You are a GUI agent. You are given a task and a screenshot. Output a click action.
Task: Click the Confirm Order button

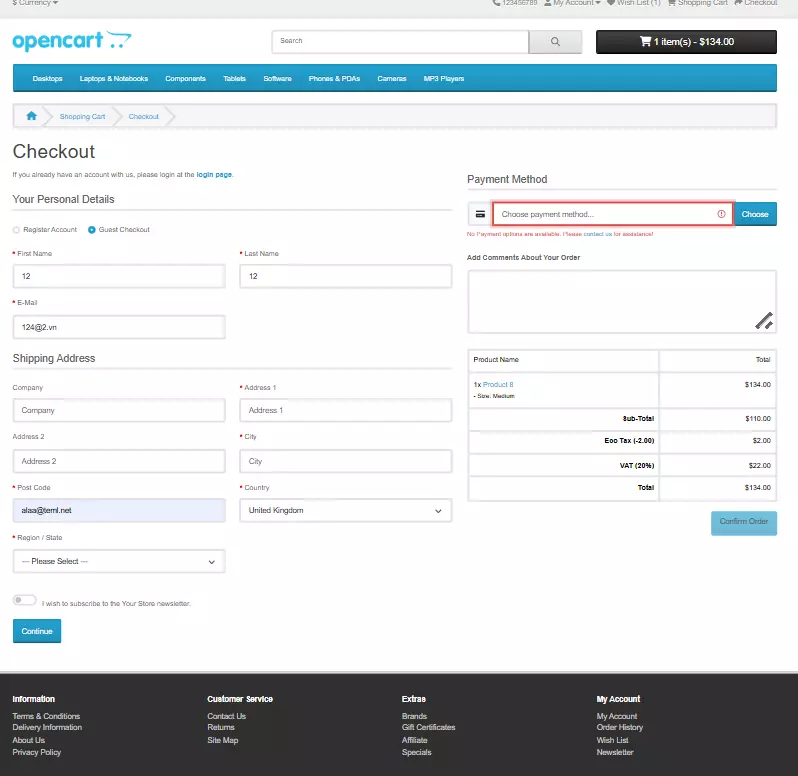tap(744, 523)
